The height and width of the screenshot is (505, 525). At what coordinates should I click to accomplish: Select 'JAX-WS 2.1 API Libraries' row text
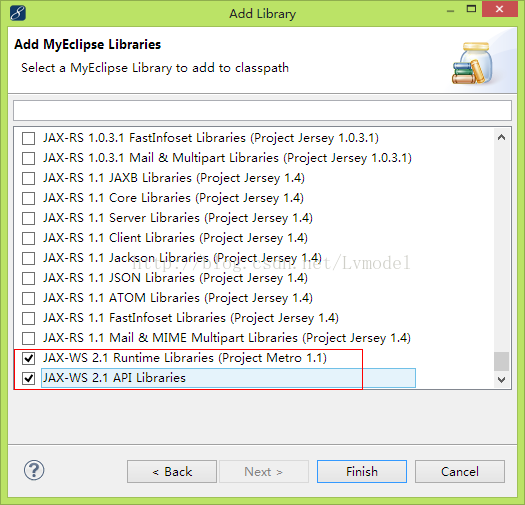coord(114,378)
